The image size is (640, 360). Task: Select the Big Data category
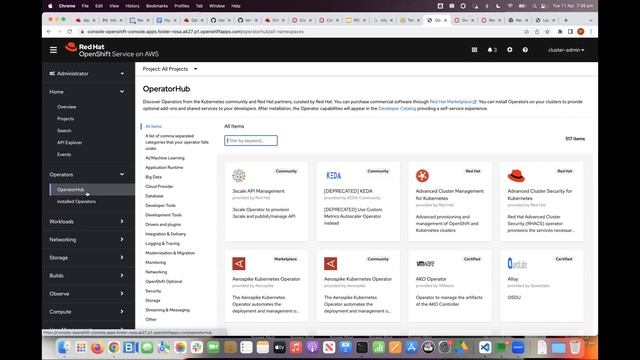153,177
